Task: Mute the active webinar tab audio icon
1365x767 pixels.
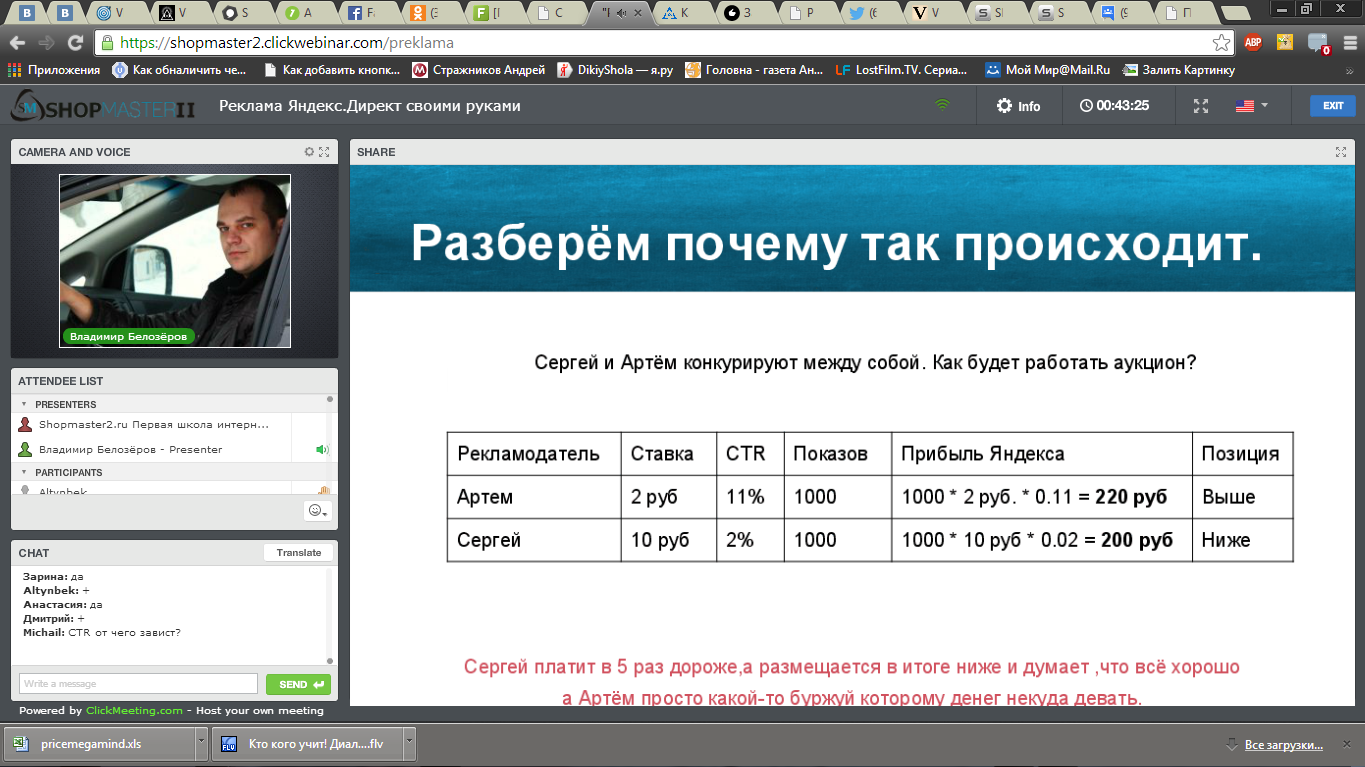Action: pos(622,13)
